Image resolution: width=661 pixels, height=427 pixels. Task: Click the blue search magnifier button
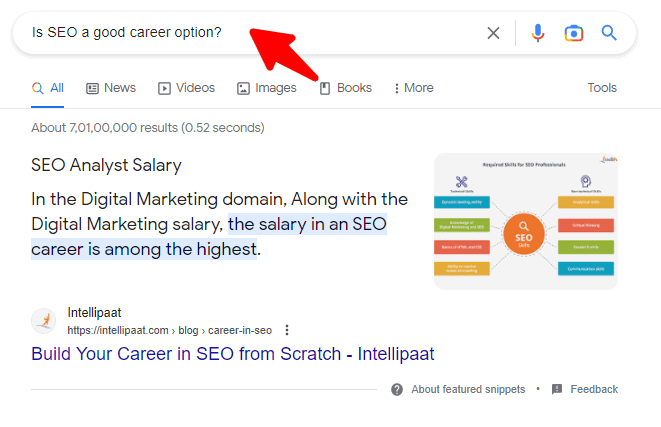tap(609, 33)
